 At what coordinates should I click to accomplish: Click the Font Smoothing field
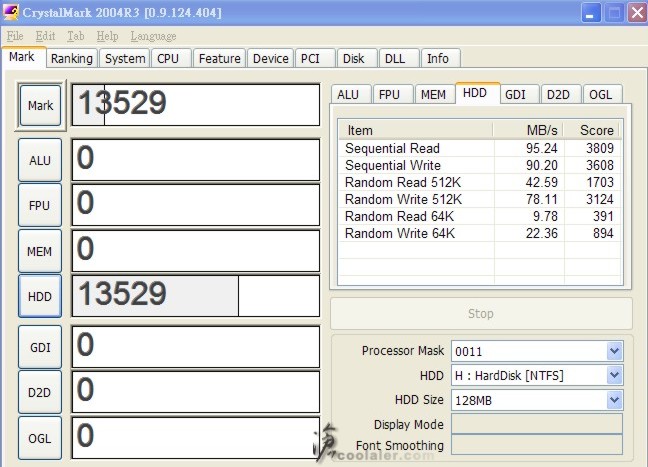tap(537, 445)
